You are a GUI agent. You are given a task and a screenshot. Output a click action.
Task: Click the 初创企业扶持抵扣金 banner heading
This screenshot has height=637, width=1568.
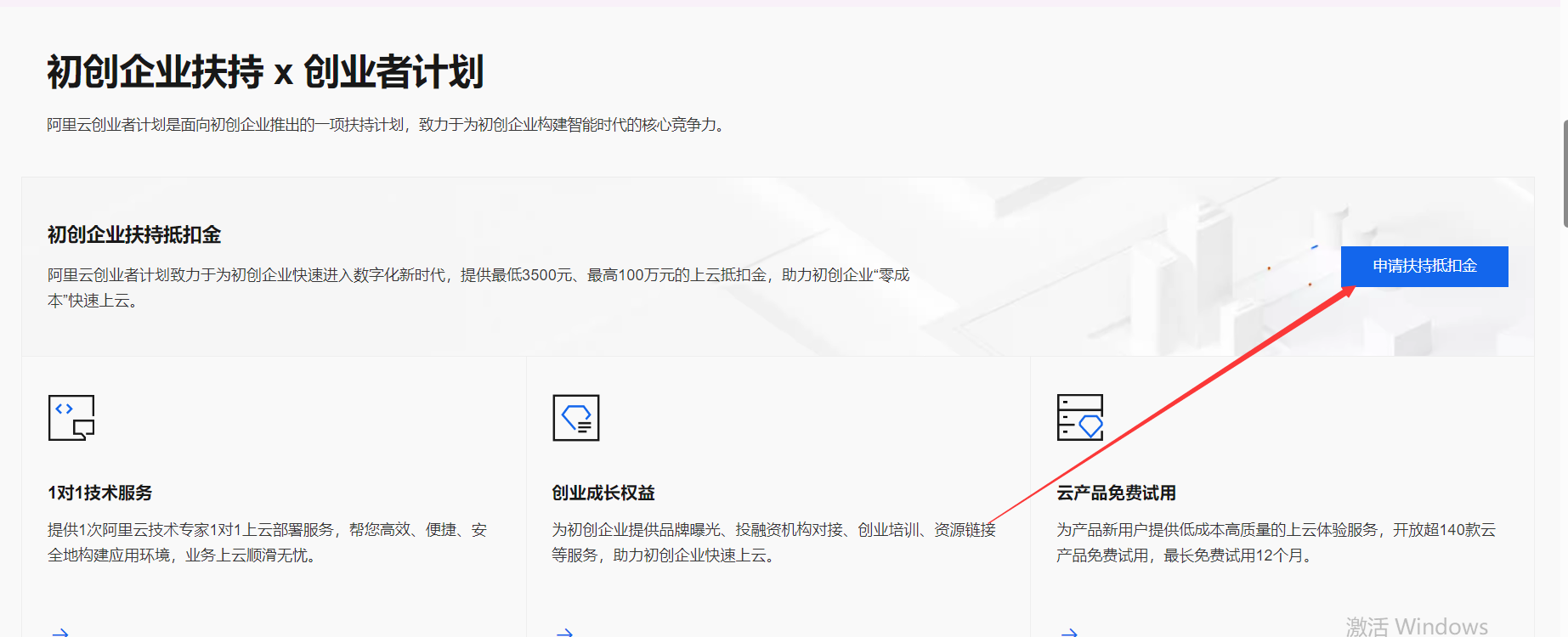pos(134,234)
